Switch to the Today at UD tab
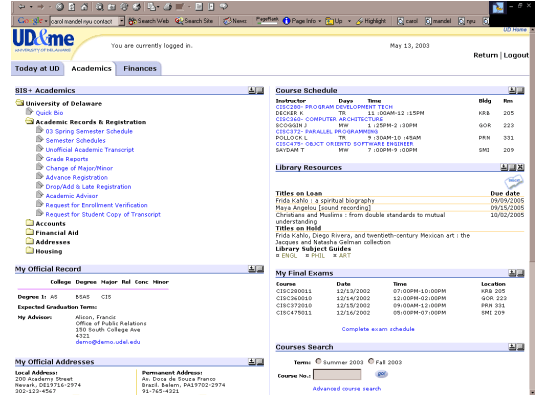546x396 pixels. click(37, 69)
